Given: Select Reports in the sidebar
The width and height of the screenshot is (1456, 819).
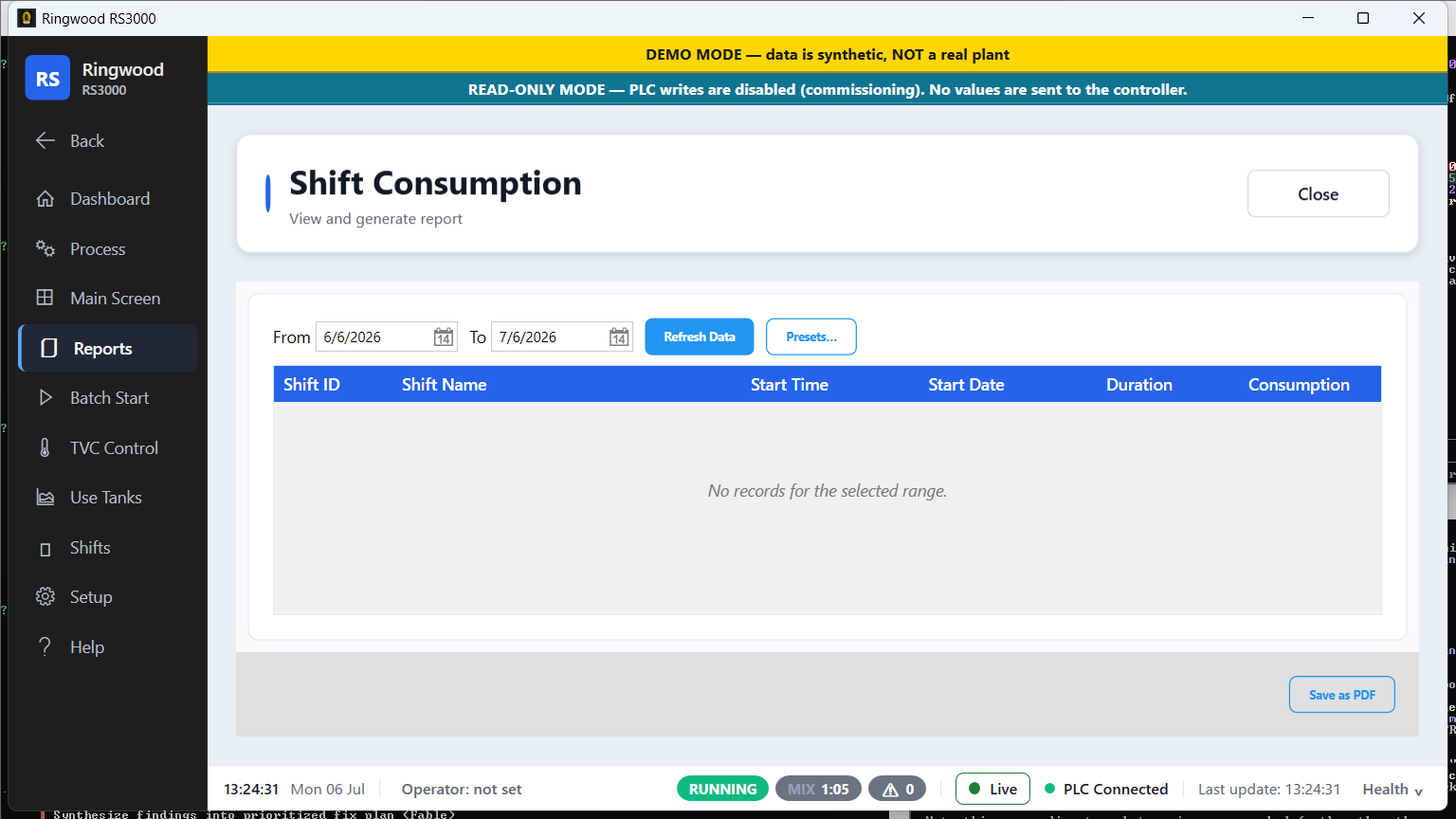Looking at the screenshot, I should 108,349.
